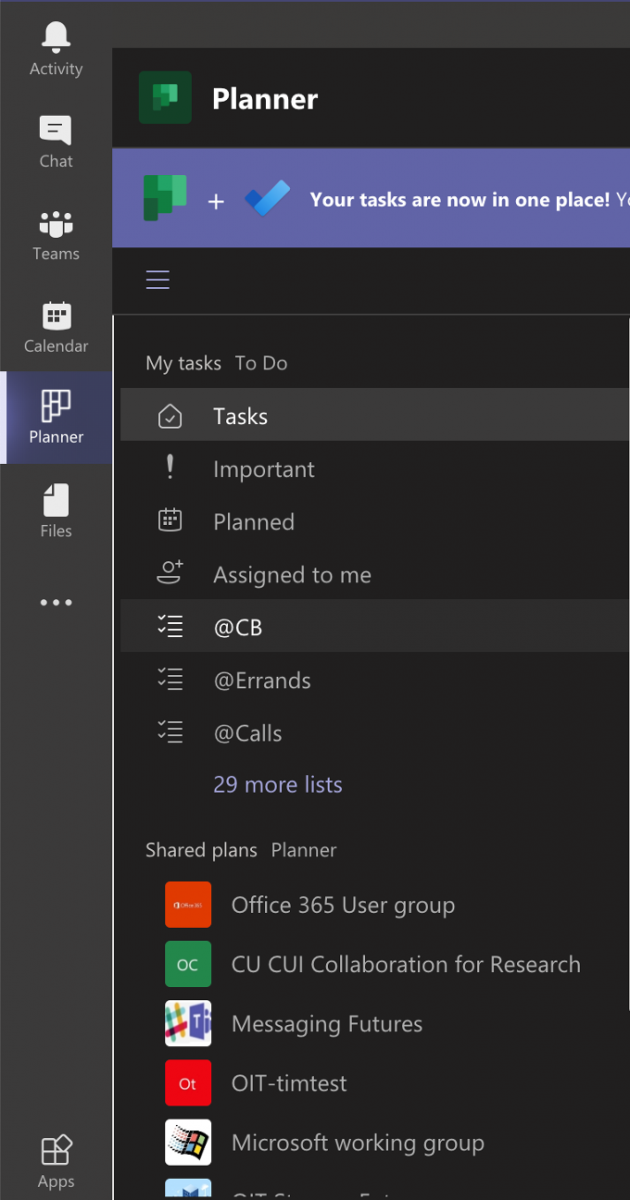Open the Important list
The image size is (630, 1200).
(x=375, y=469)
